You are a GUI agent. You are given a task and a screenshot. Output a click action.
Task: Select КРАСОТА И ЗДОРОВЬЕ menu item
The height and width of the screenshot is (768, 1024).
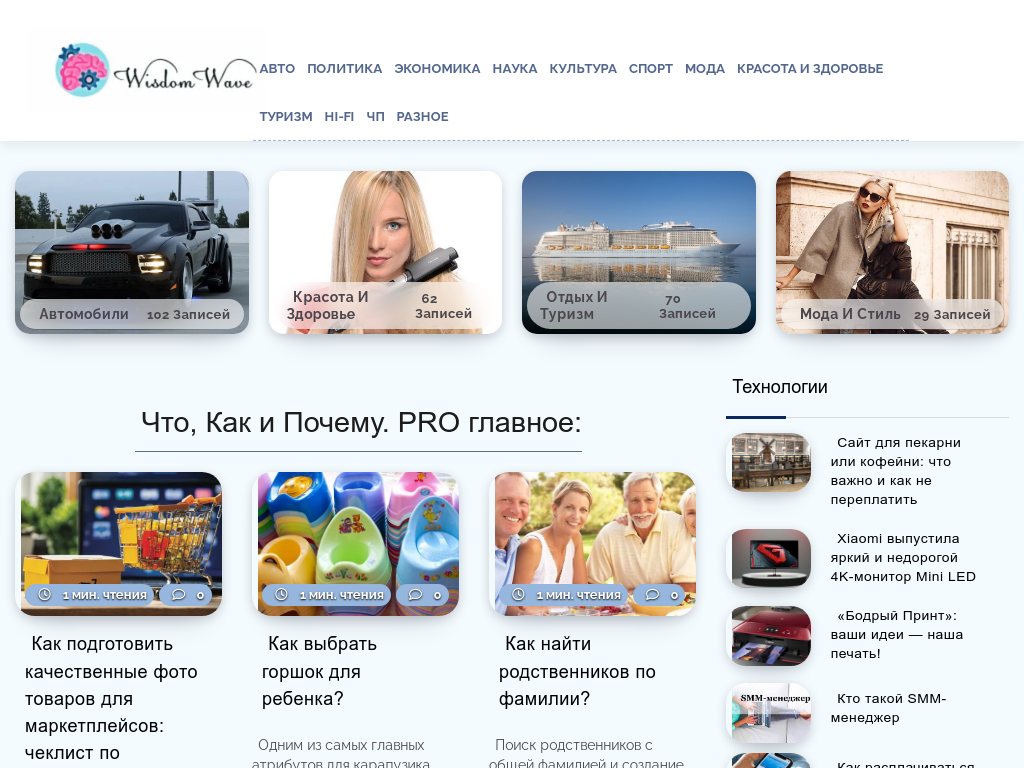(x=810, y=69)
